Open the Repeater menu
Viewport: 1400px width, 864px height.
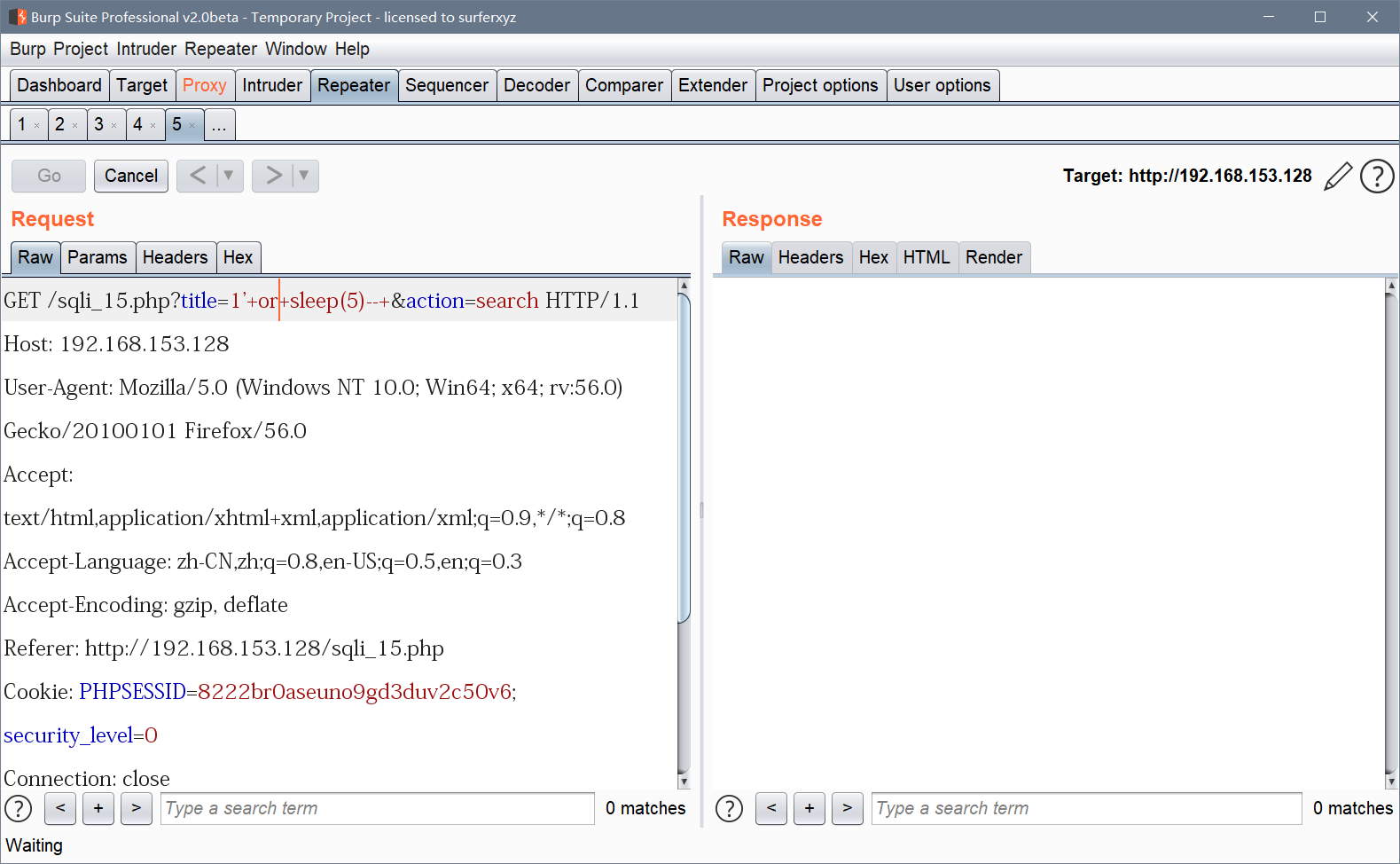click(x=221, y=49)
